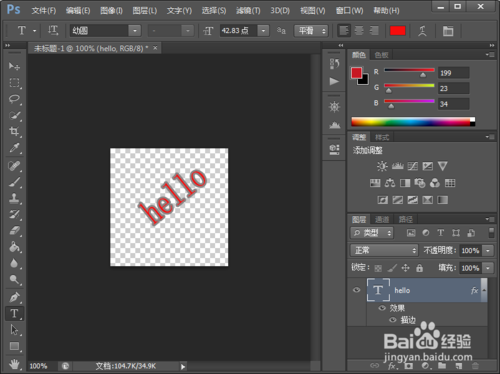The height and width of the screenshot is (374, 500).
Task: Open the layer filter type (类型) dropdown
Action: [372, 233]
